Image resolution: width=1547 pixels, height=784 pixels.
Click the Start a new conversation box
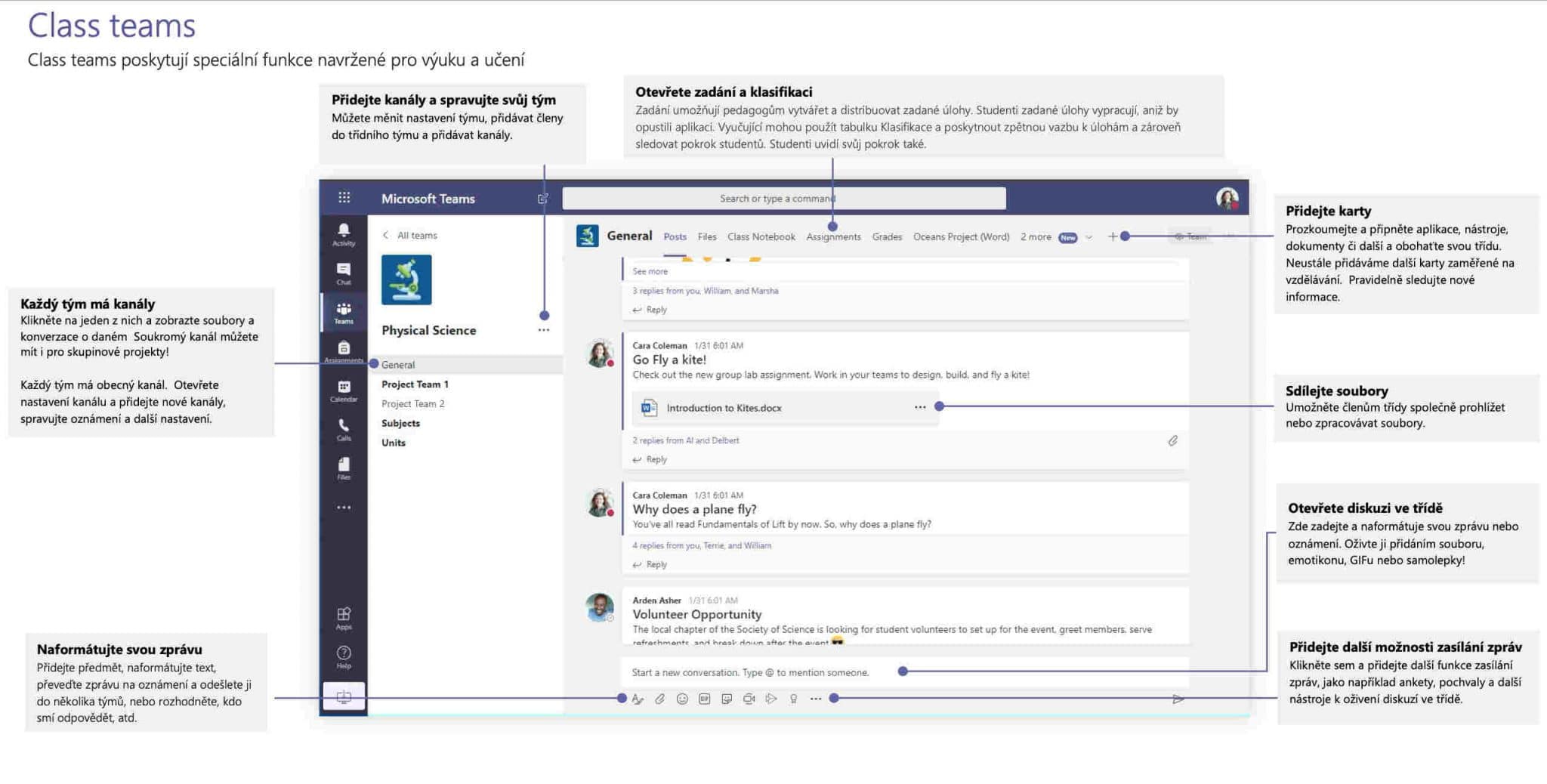click(905, 672)
